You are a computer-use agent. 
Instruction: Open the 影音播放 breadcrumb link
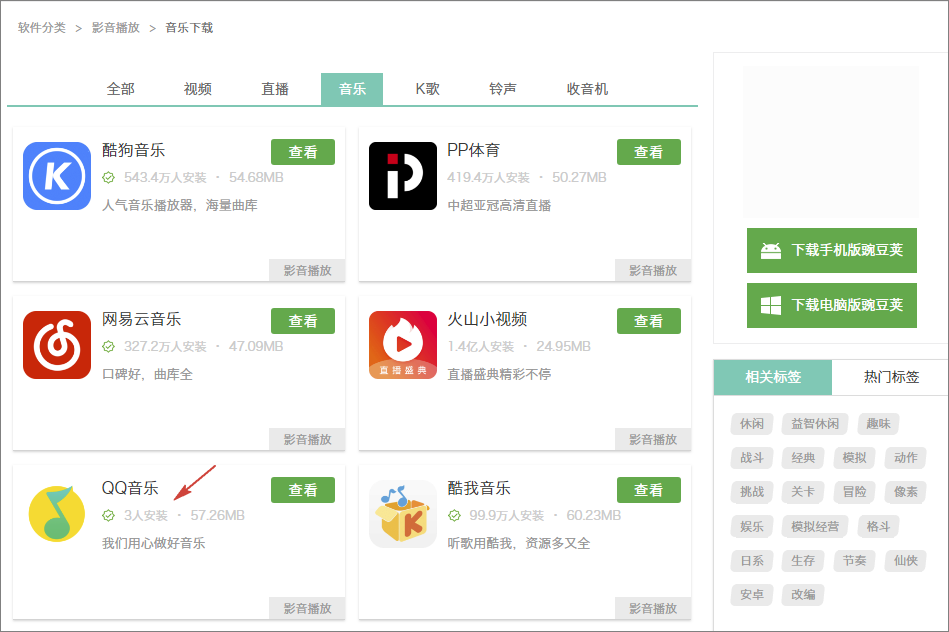click(116, 28)
